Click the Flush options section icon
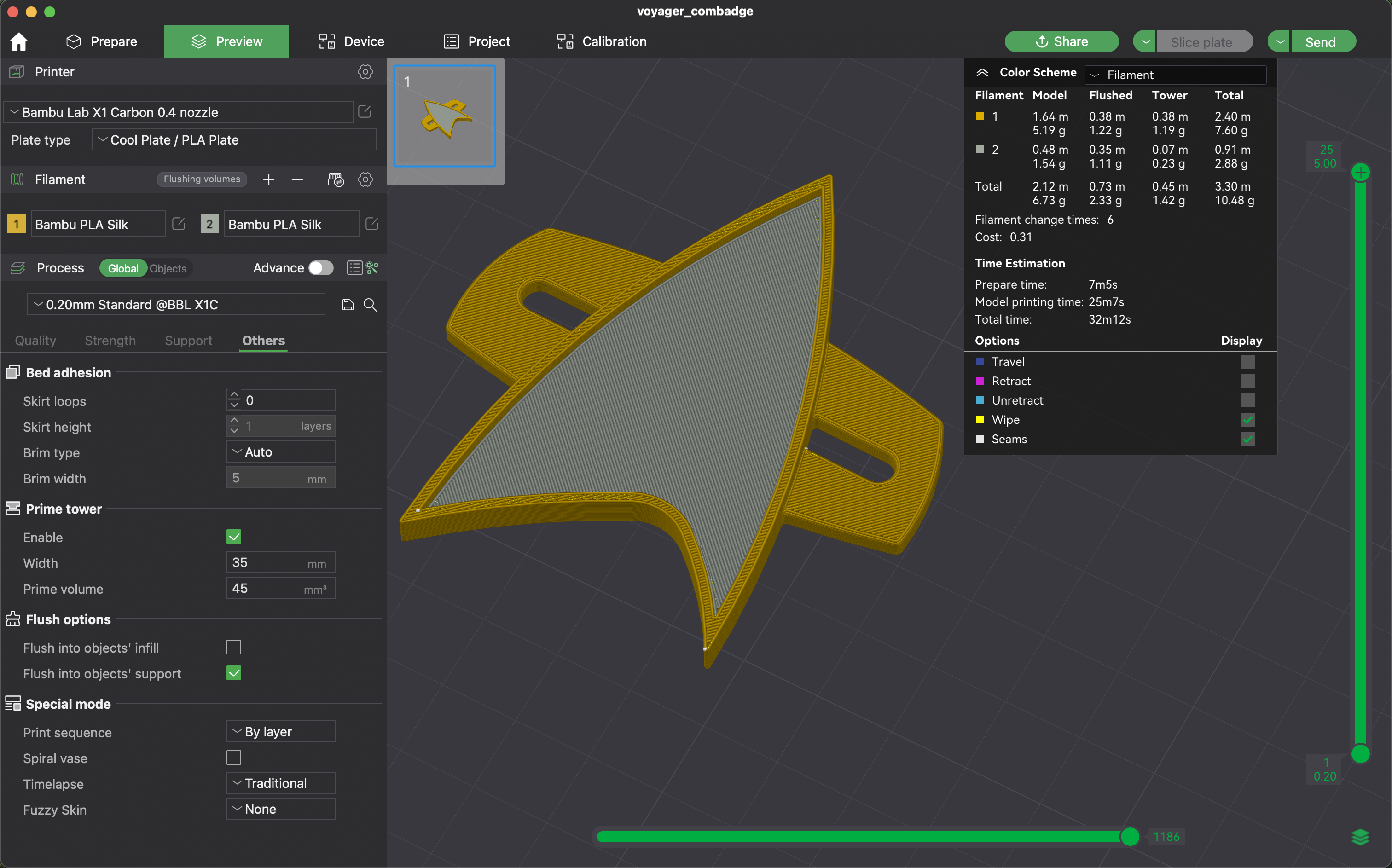Screen dimensions: 1392x868 (12, 619)
